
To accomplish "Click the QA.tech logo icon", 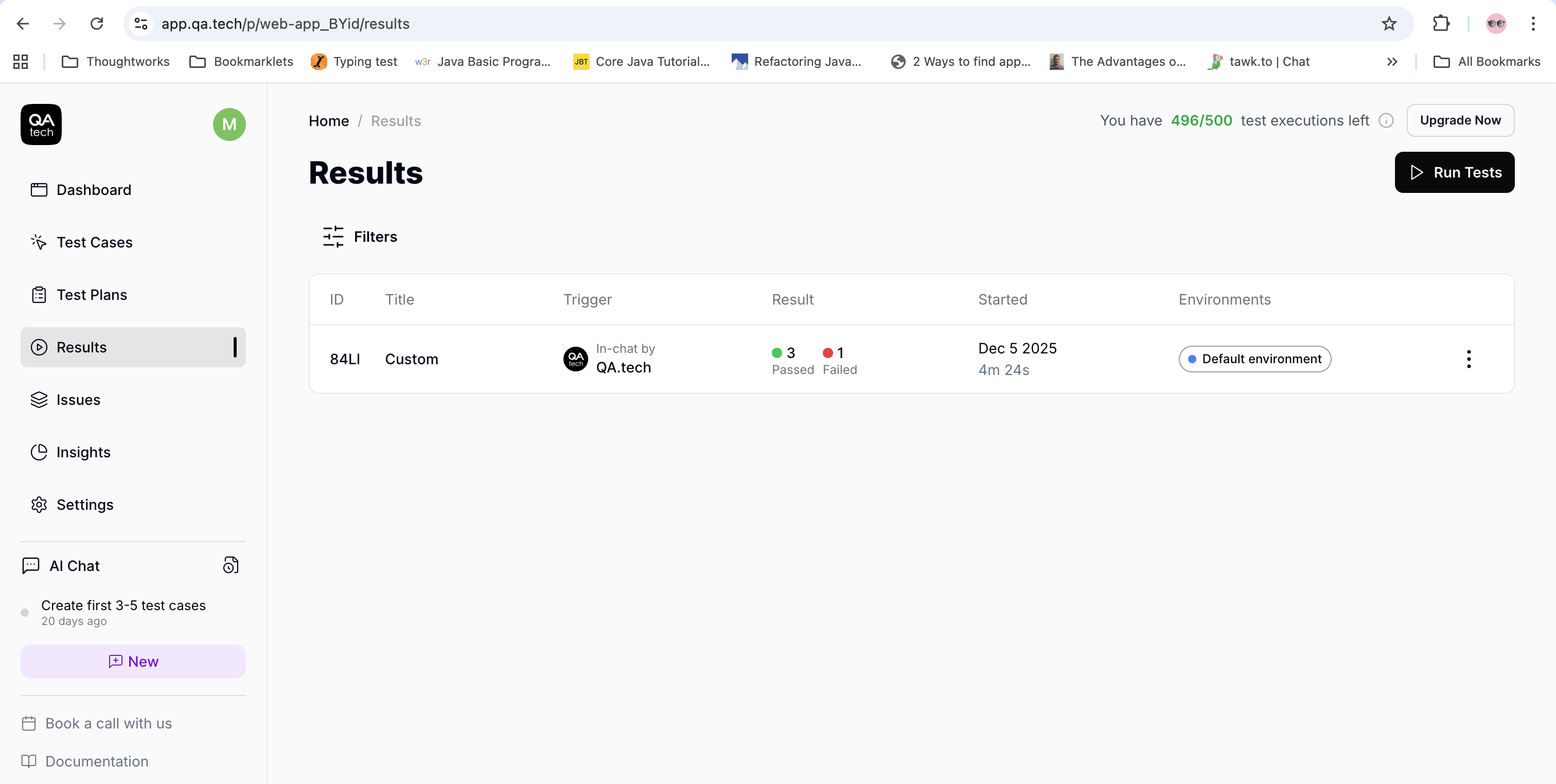I will (41, 124).
